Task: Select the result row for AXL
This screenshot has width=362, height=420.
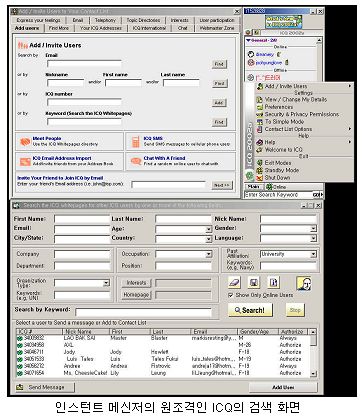Action: coord(163,345)
